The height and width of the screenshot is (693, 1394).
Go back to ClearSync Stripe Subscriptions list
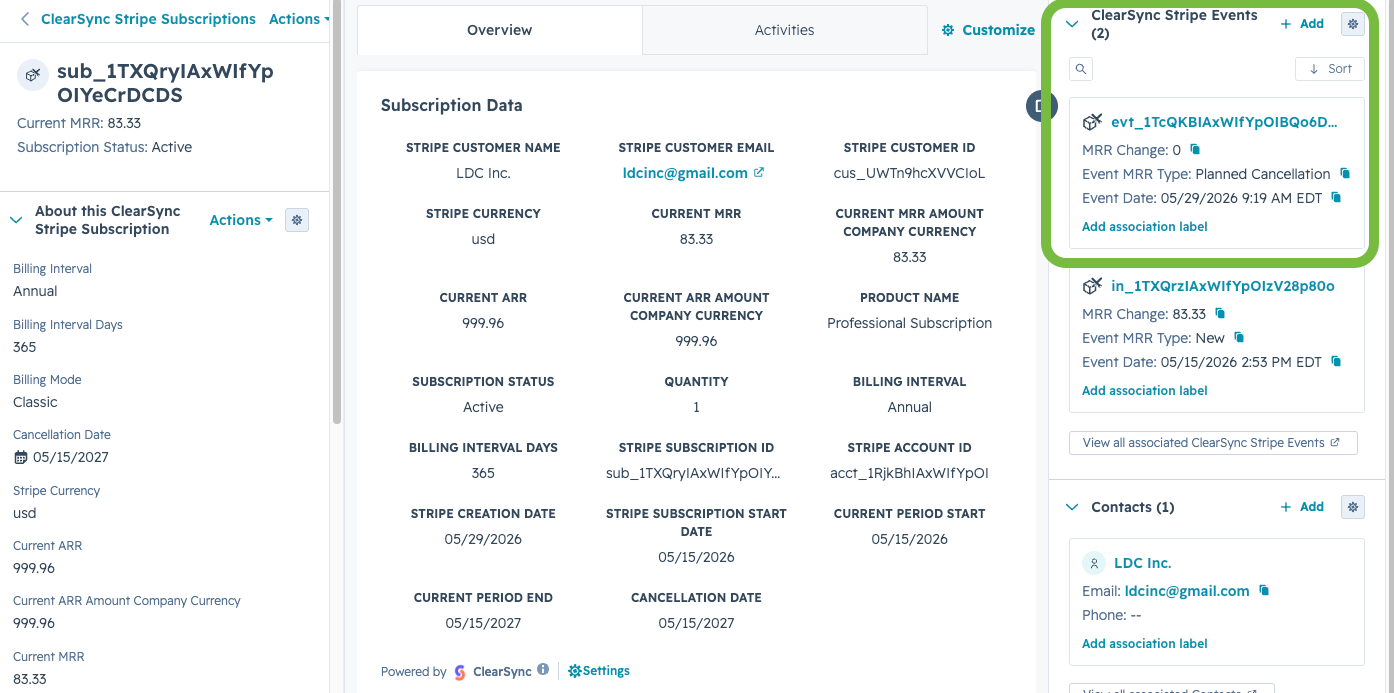click(138, 19)
